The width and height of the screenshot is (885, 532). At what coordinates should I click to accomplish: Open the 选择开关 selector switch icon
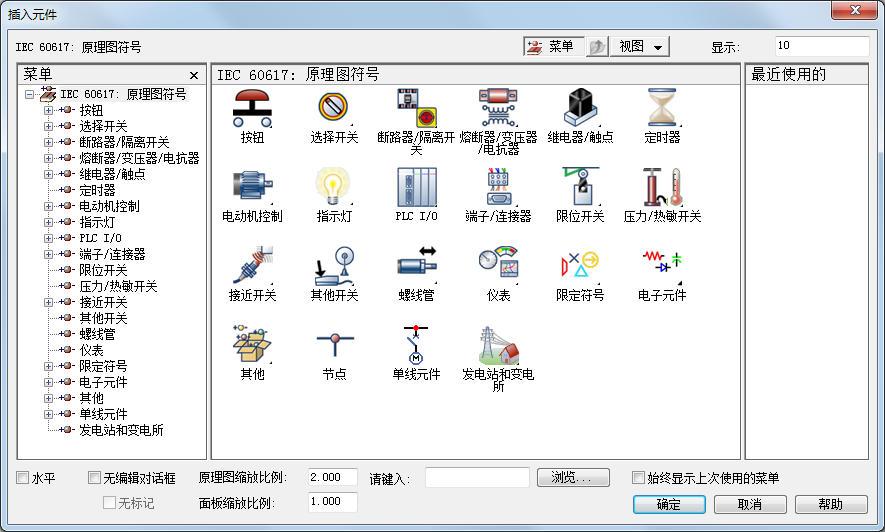pyautogui.click(x=334, y=108)
